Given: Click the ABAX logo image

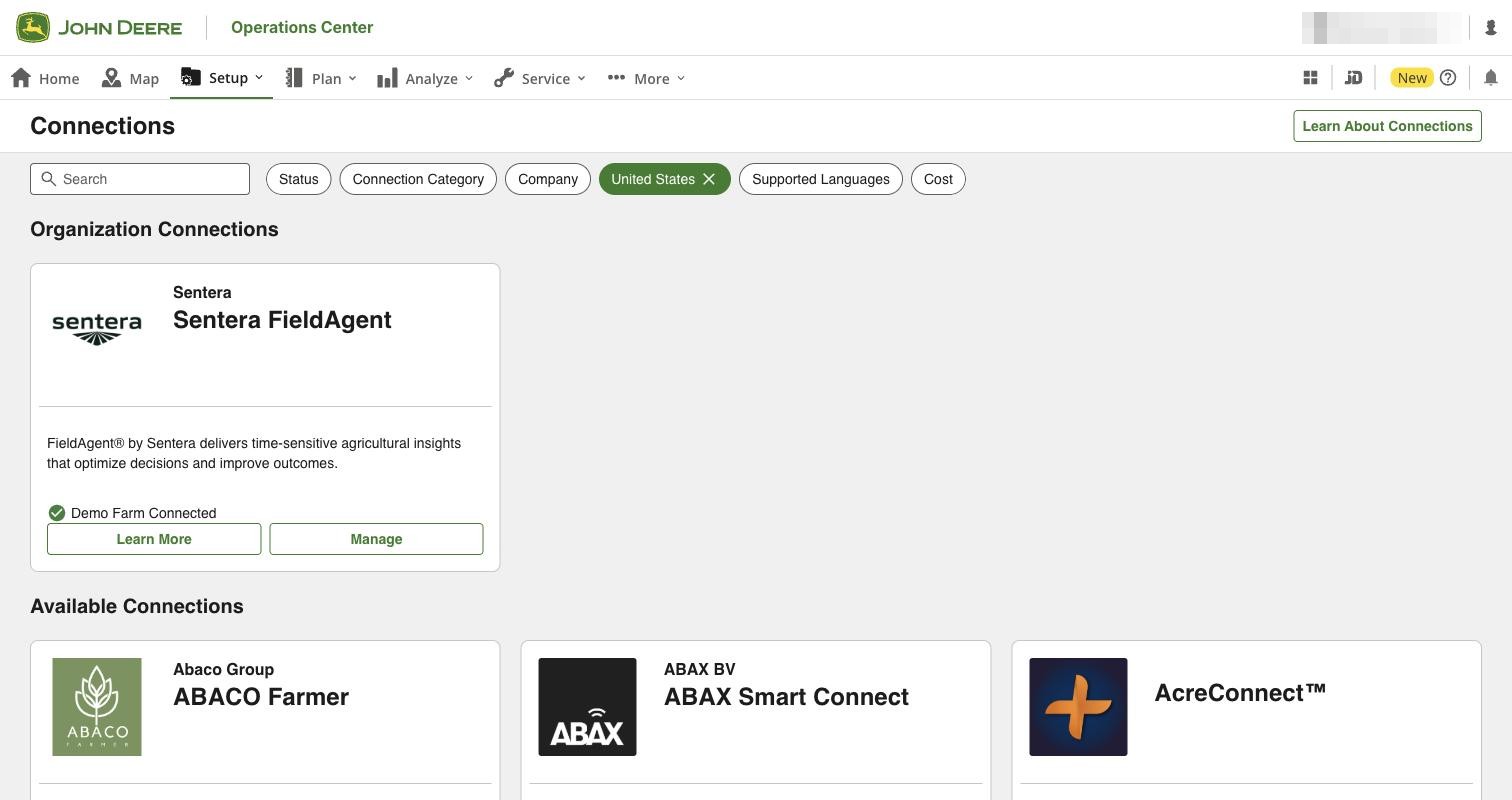Looking at the screenshot, I should coord(587,707).
